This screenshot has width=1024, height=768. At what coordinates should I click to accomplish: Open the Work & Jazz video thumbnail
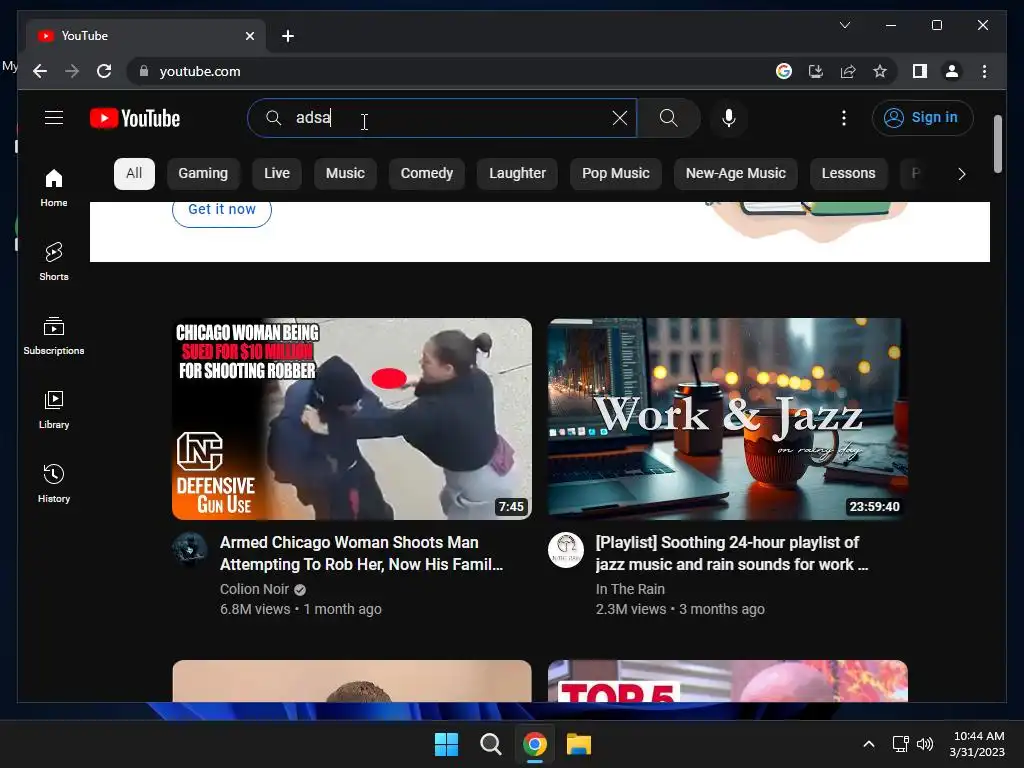pyautogui.click(x=728, y=419)
